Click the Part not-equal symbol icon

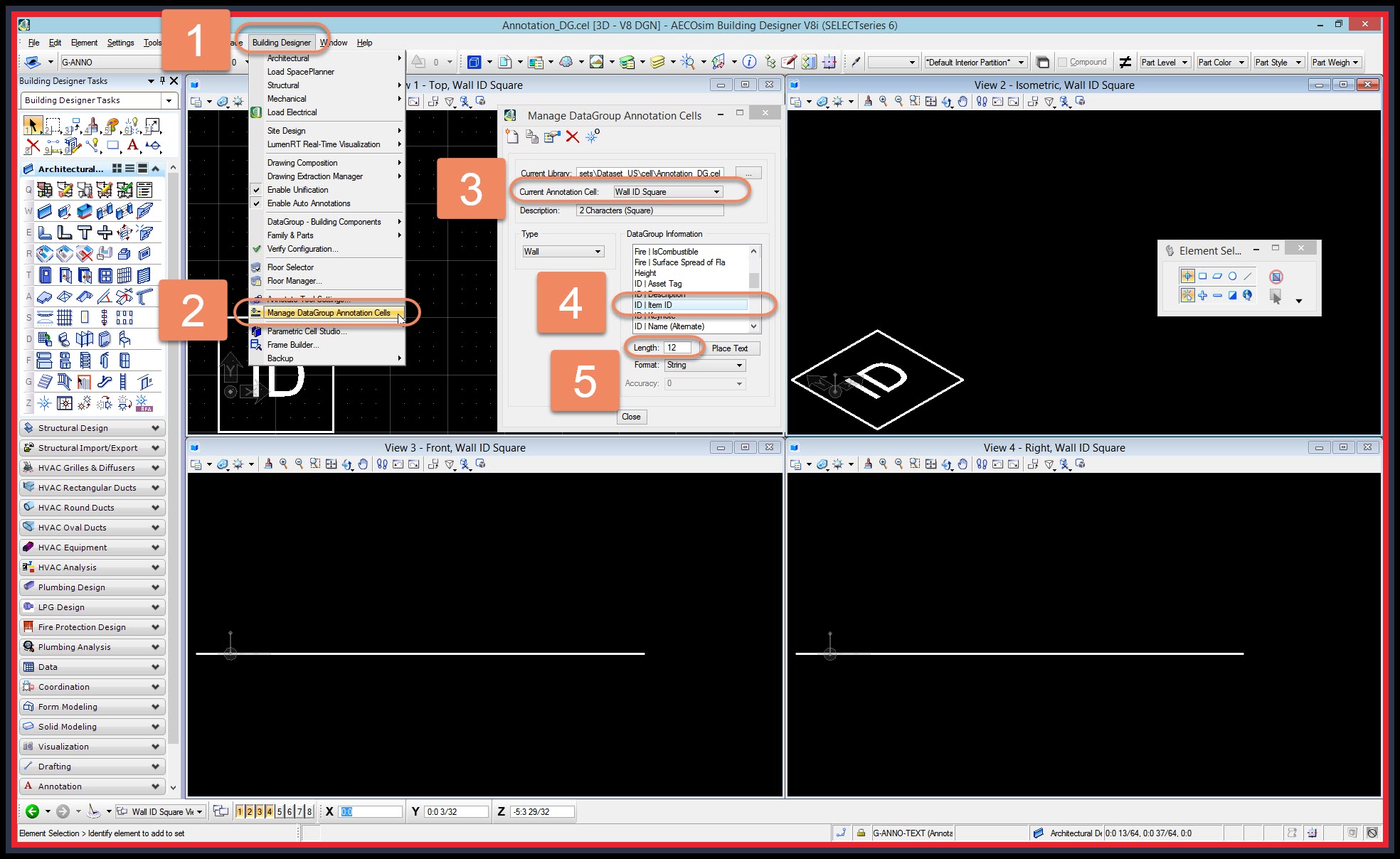click(x=1125, y=62)
